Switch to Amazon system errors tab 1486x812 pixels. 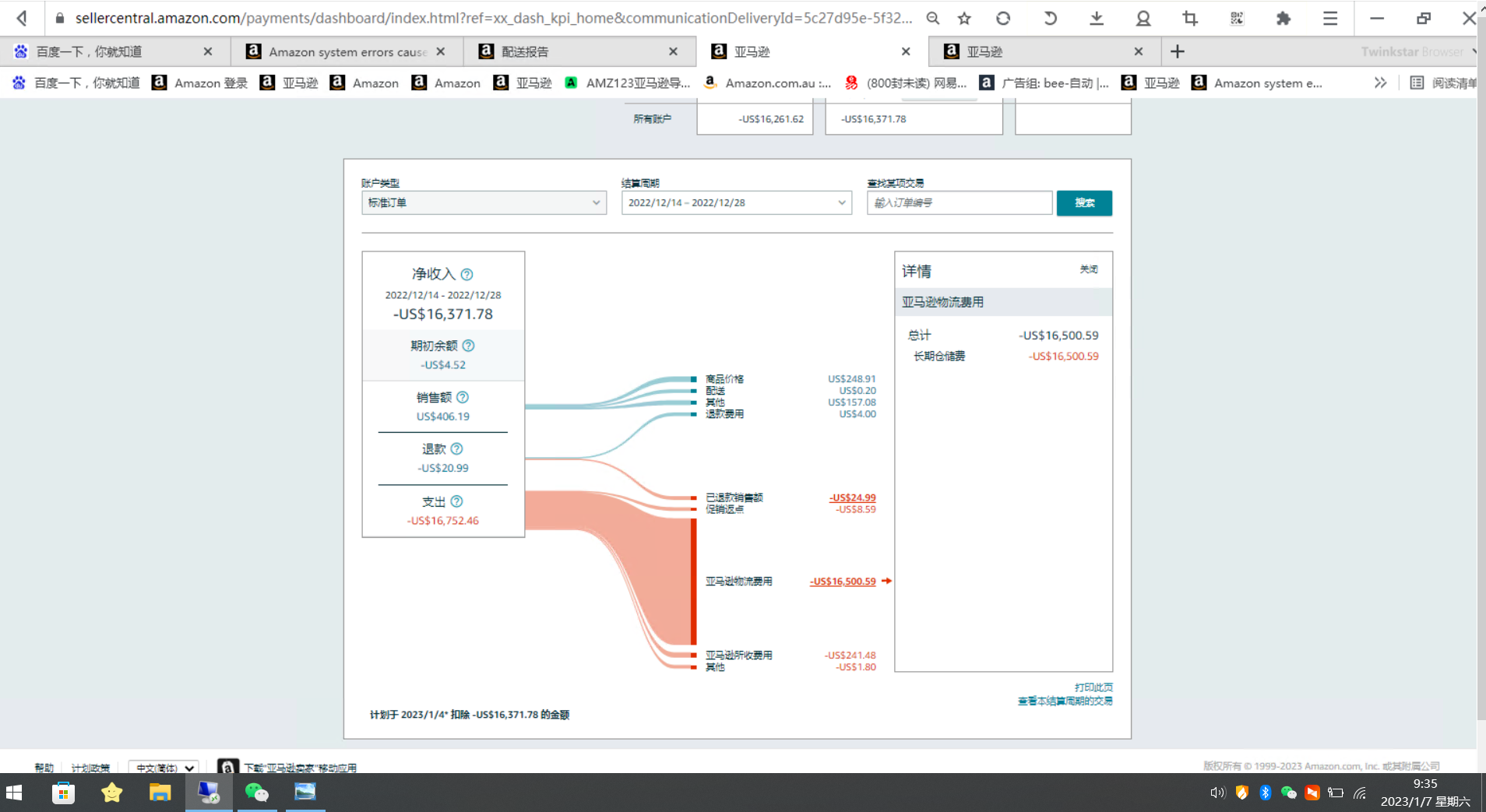(x=347, y=51)
